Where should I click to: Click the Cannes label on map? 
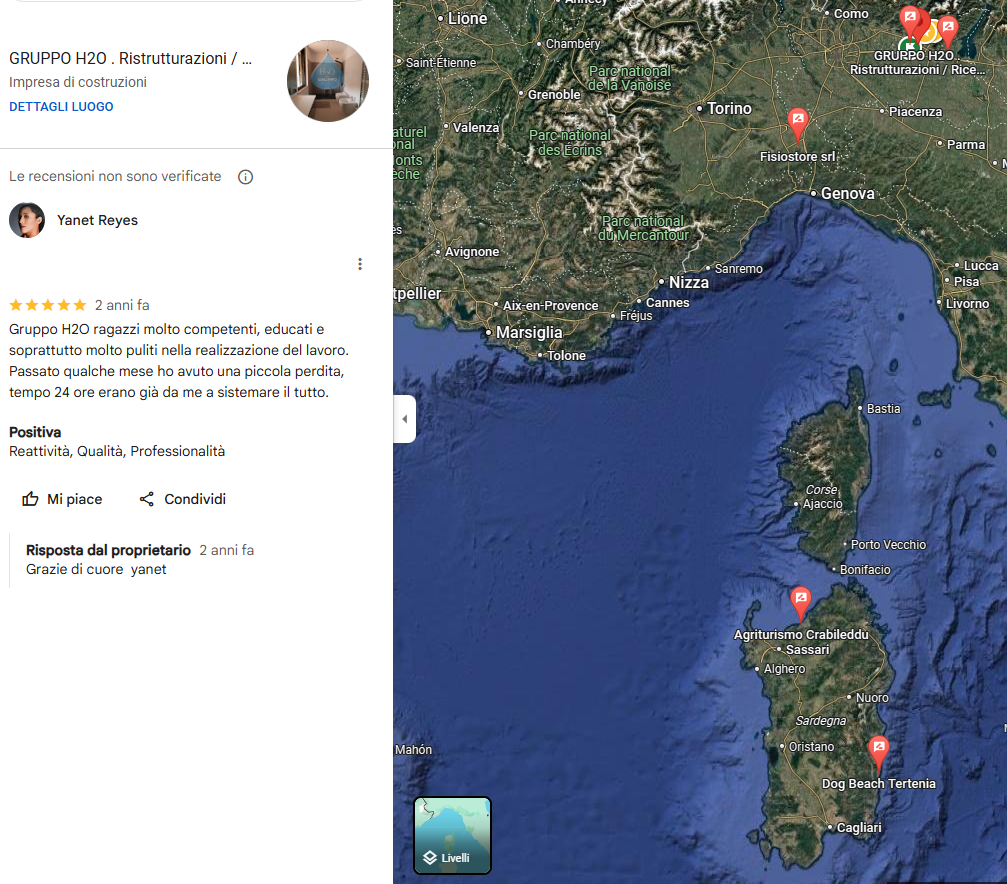click(667, 303)
